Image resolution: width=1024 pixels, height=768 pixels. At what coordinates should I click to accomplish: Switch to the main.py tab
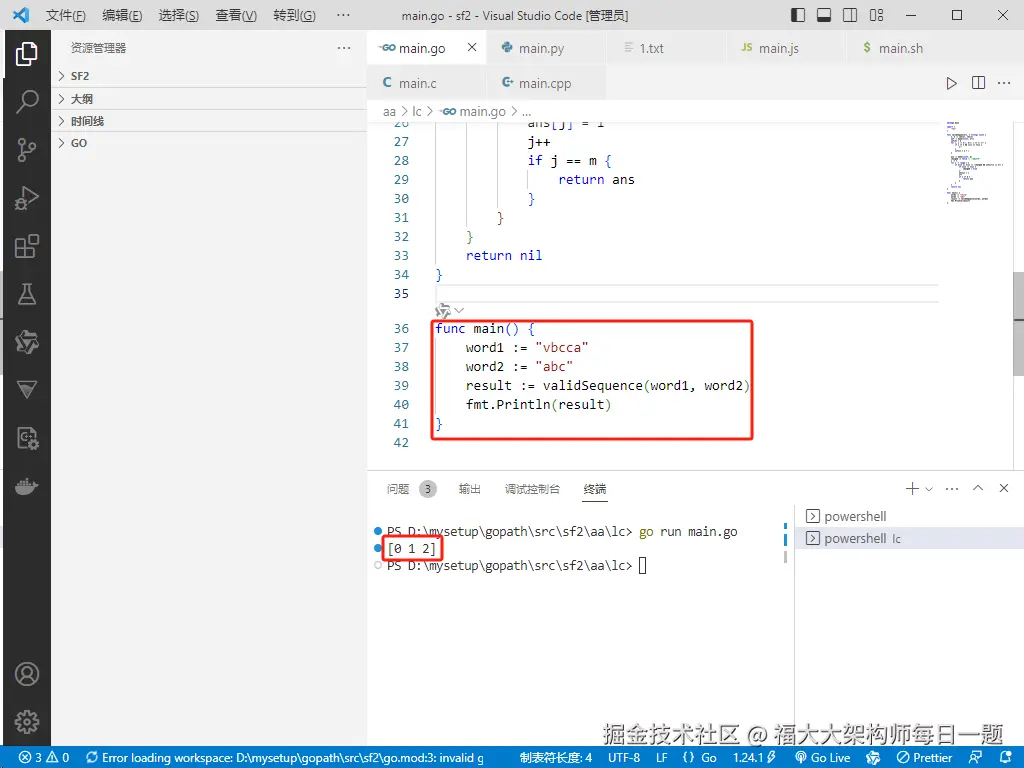[546, 48]
